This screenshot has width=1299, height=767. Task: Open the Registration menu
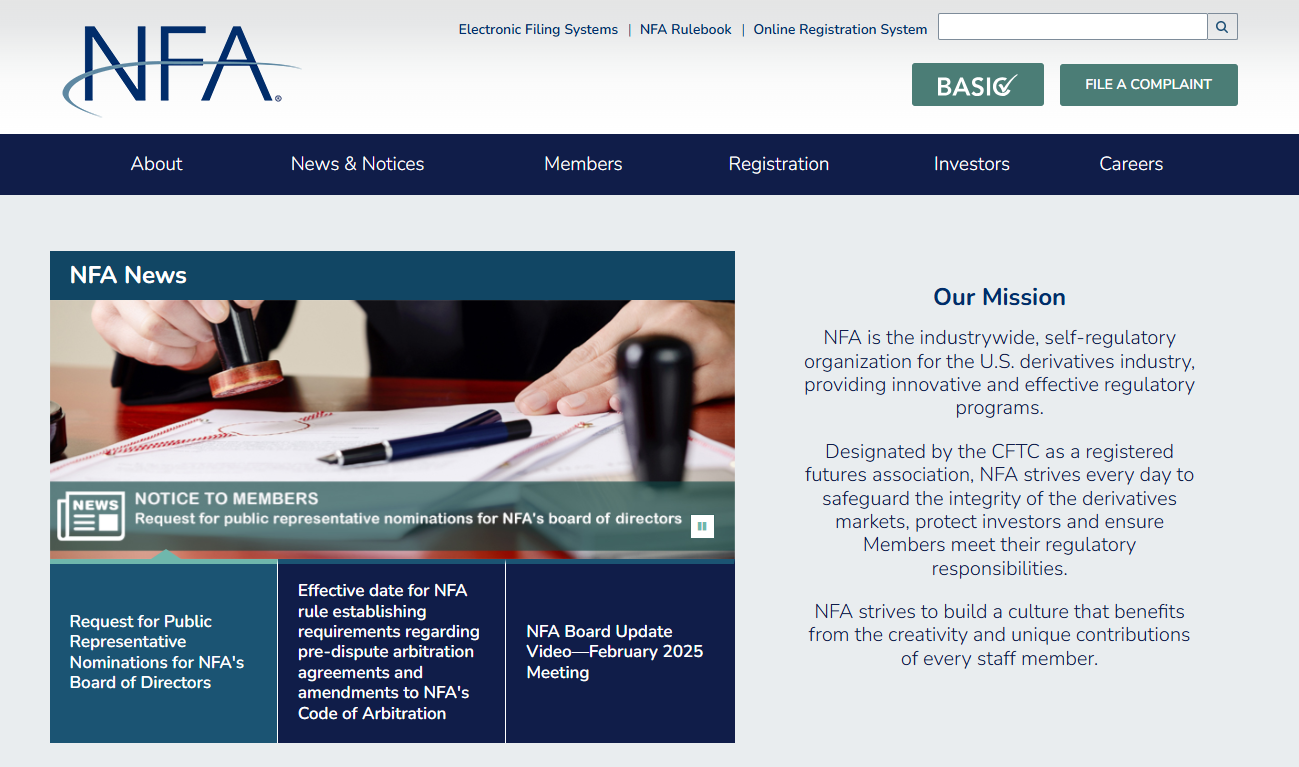coord(779,164)
